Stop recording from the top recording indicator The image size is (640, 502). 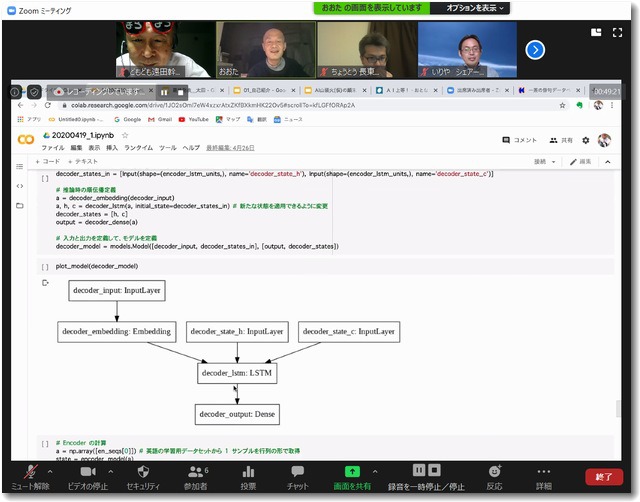point(180,93)
